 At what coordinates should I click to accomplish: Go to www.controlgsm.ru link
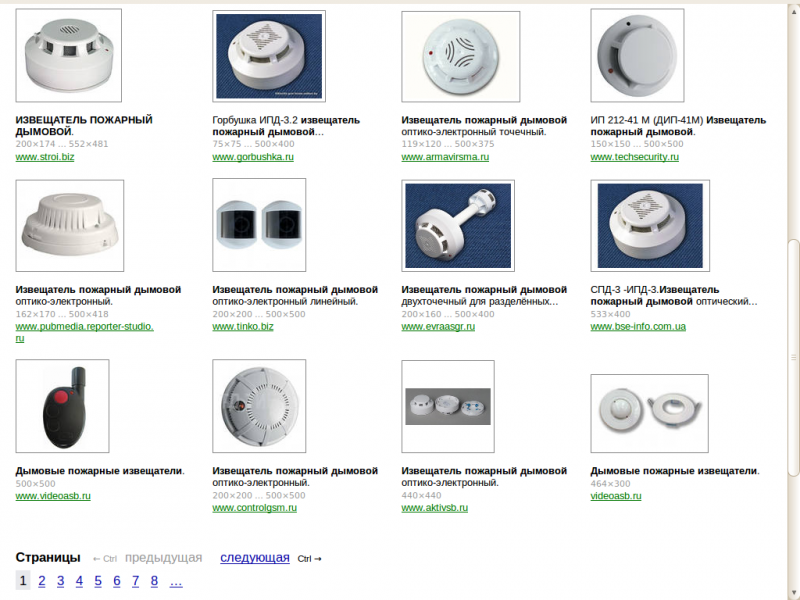255,508
